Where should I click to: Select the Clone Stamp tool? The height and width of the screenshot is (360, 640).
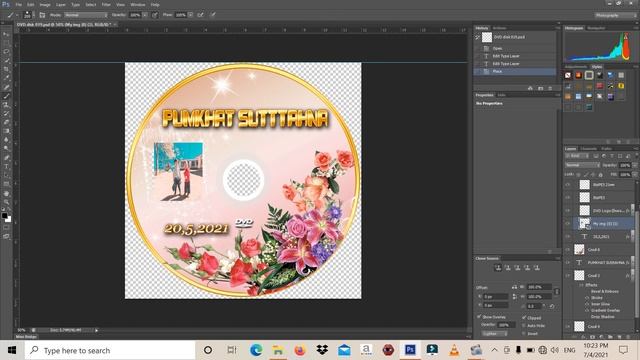point(6,105)
